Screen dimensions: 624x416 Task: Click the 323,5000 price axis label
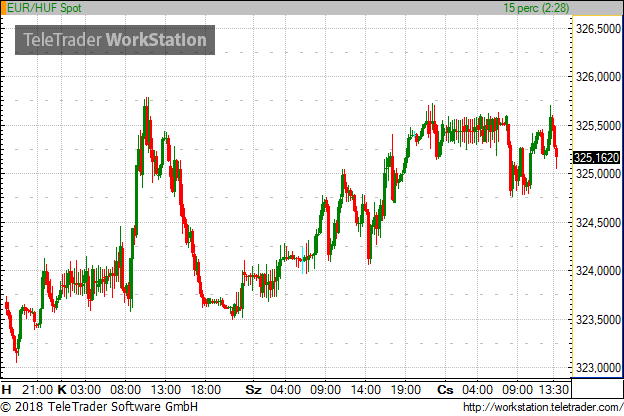point(598,320)
